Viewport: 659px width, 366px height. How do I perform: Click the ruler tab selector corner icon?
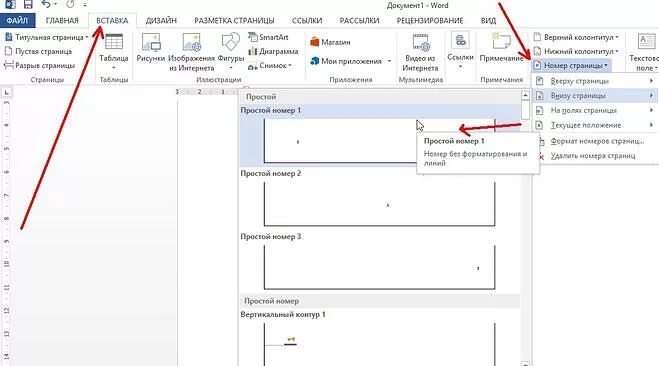pos(6,92)
